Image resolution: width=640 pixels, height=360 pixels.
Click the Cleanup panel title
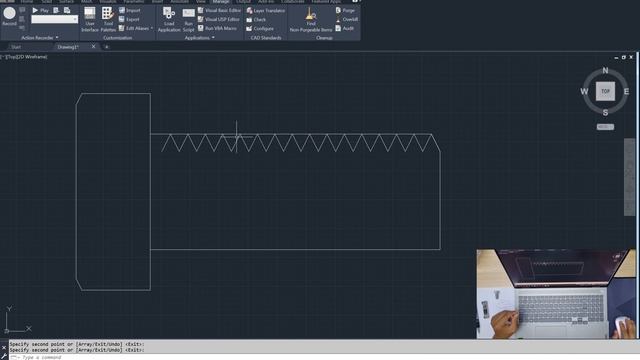324,38
